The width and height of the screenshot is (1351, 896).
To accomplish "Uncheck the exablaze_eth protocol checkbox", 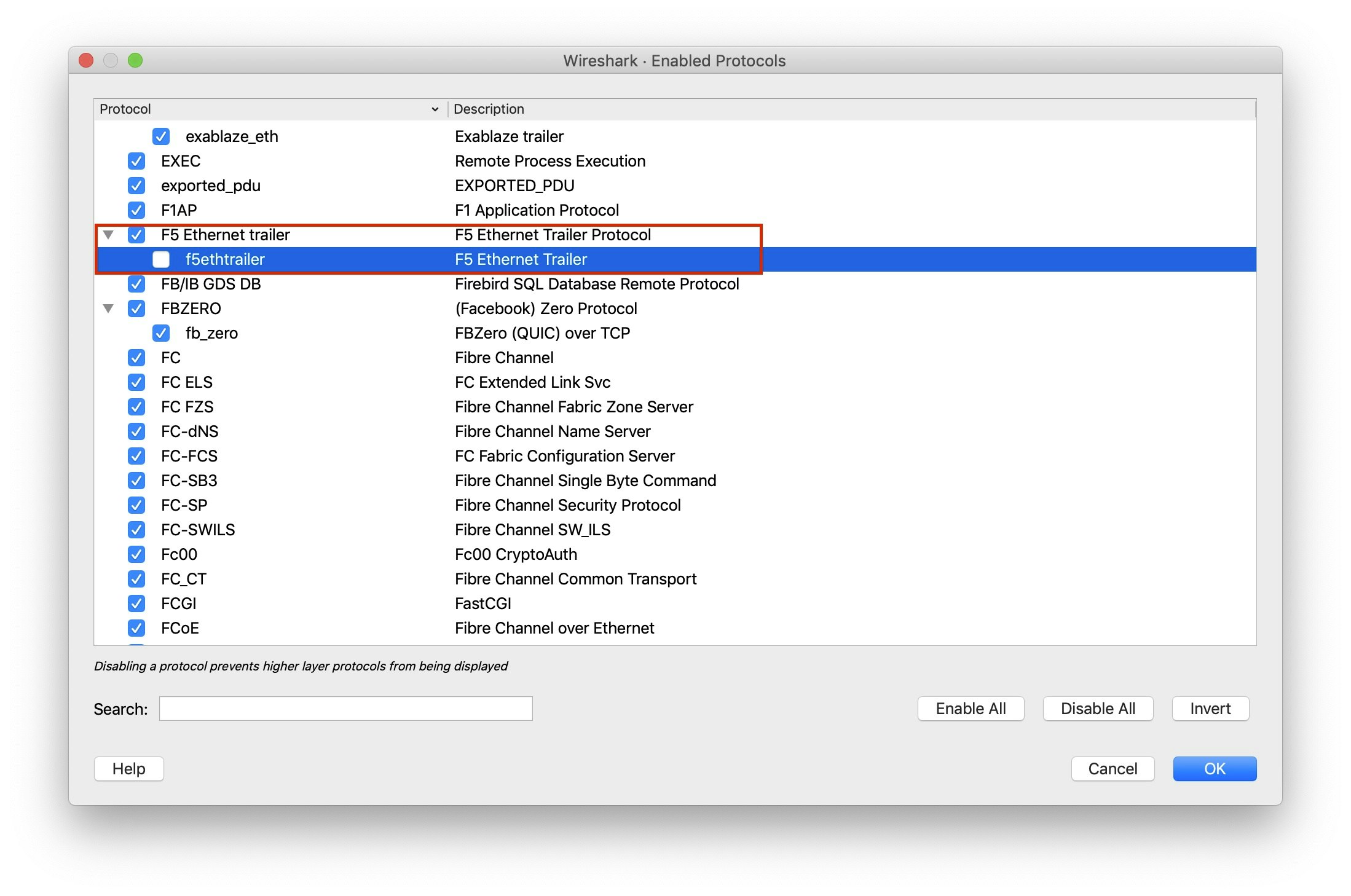I will pyautogui.click(x=161, y=136).
